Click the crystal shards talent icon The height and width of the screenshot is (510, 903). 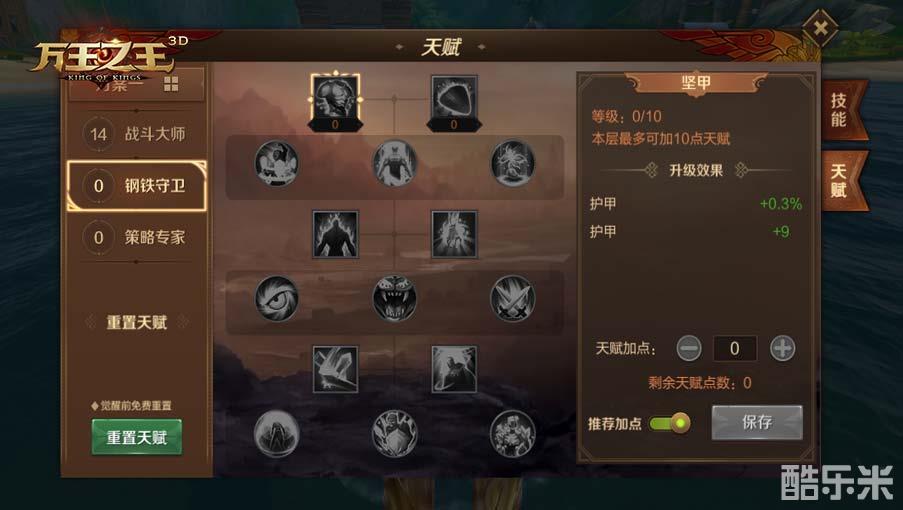(335, 369)
